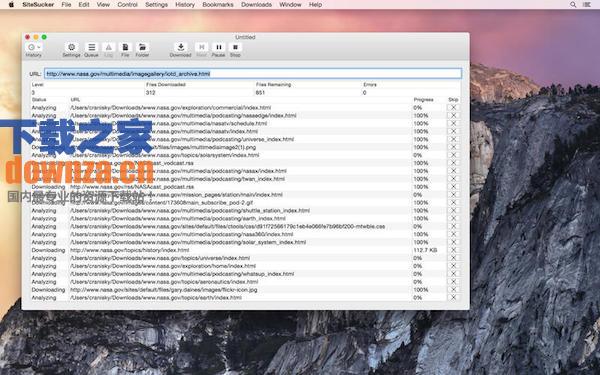Screen dimensions: 600x375
Task: Skip the station/main/index.html row
Action: tap(453, 194)
